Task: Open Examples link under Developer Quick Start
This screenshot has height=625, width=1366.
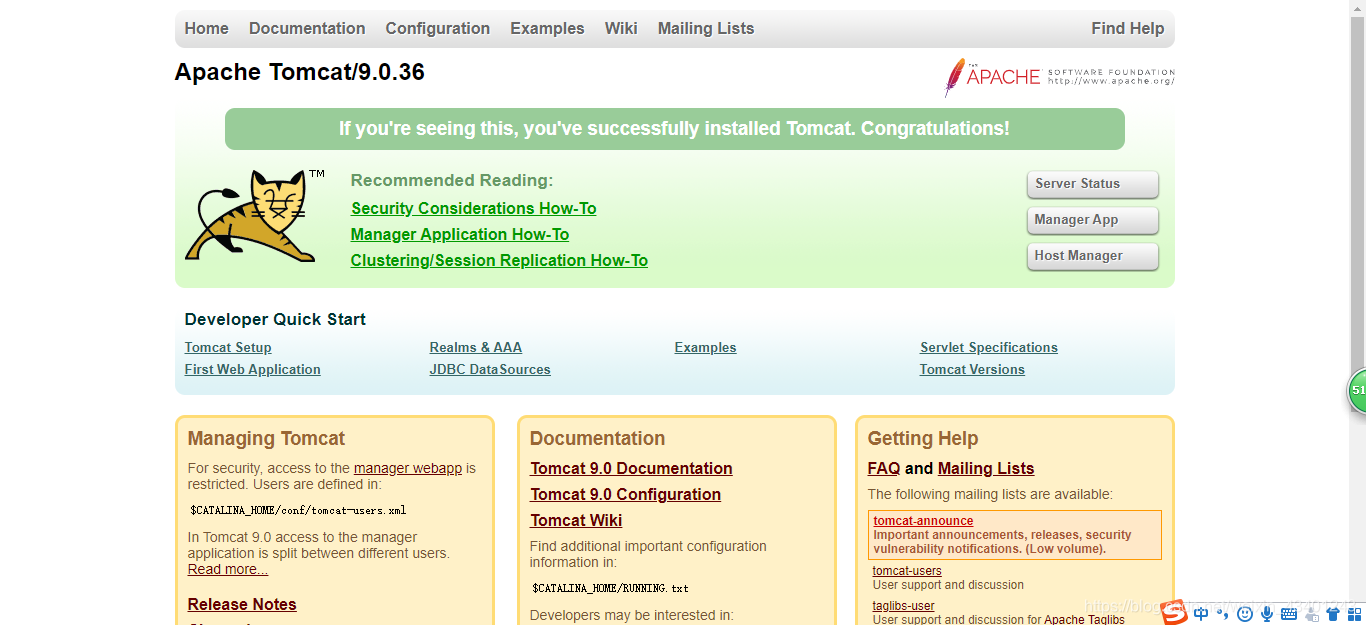Action: [705, 347]
